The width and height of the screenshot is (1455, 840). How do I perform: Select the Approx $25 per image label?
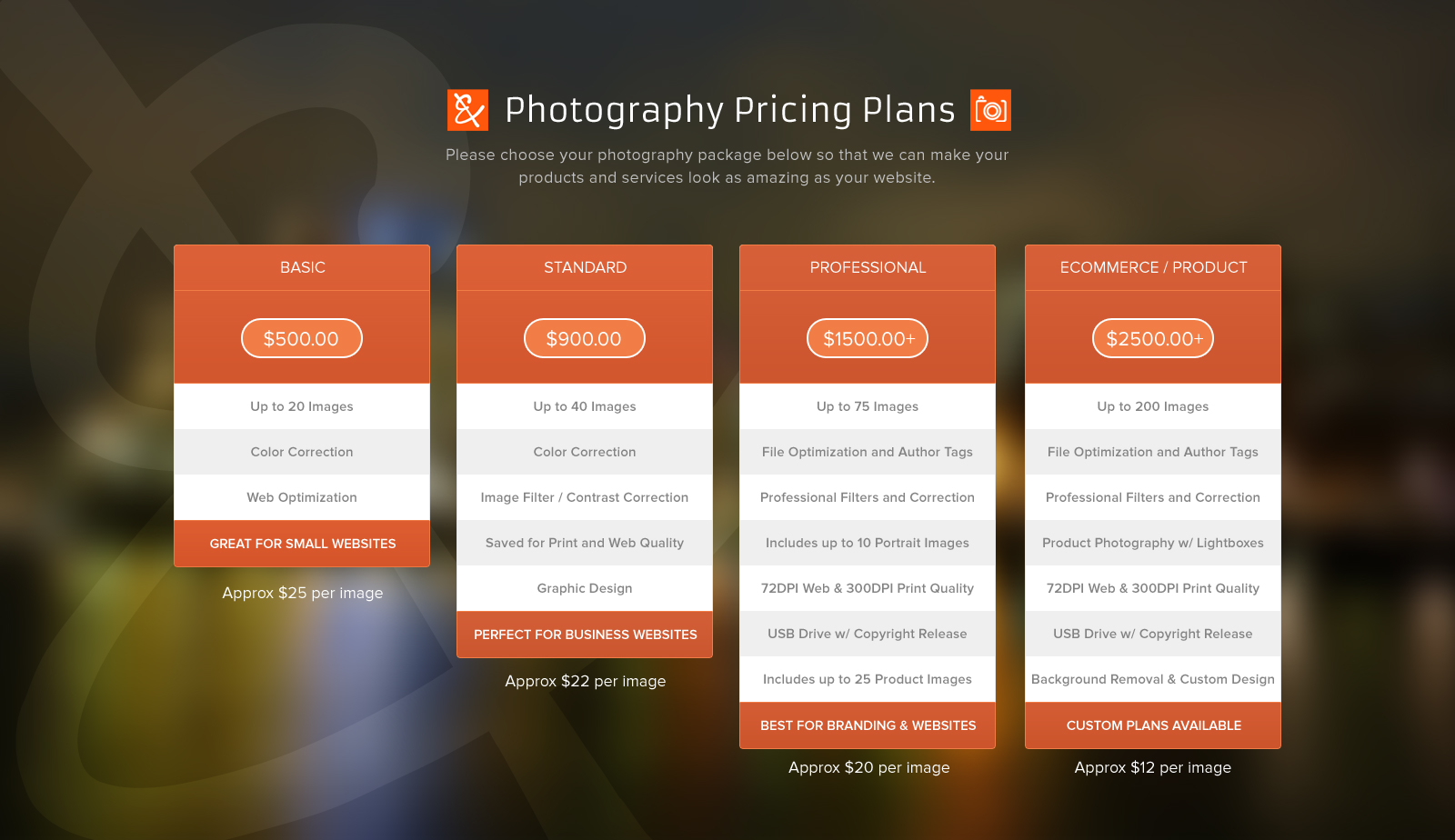coord(302,593)
